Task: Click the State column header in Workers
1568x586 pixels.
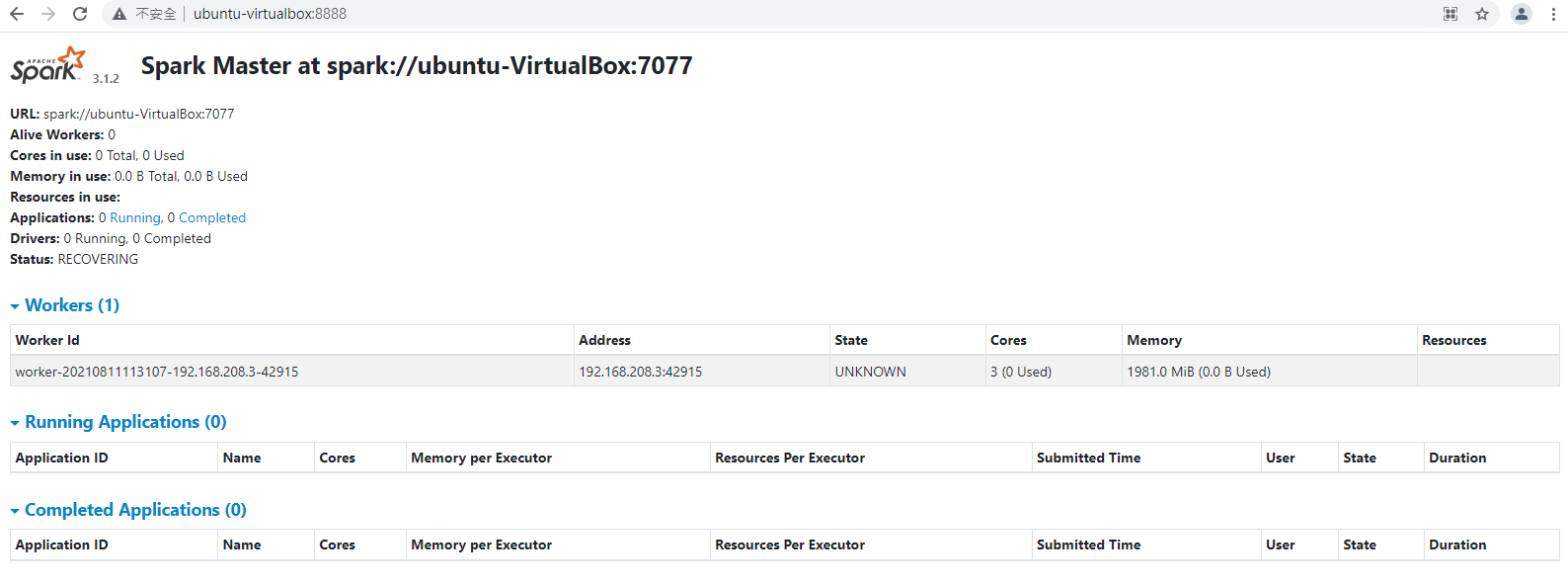Action: pos(851,340)
